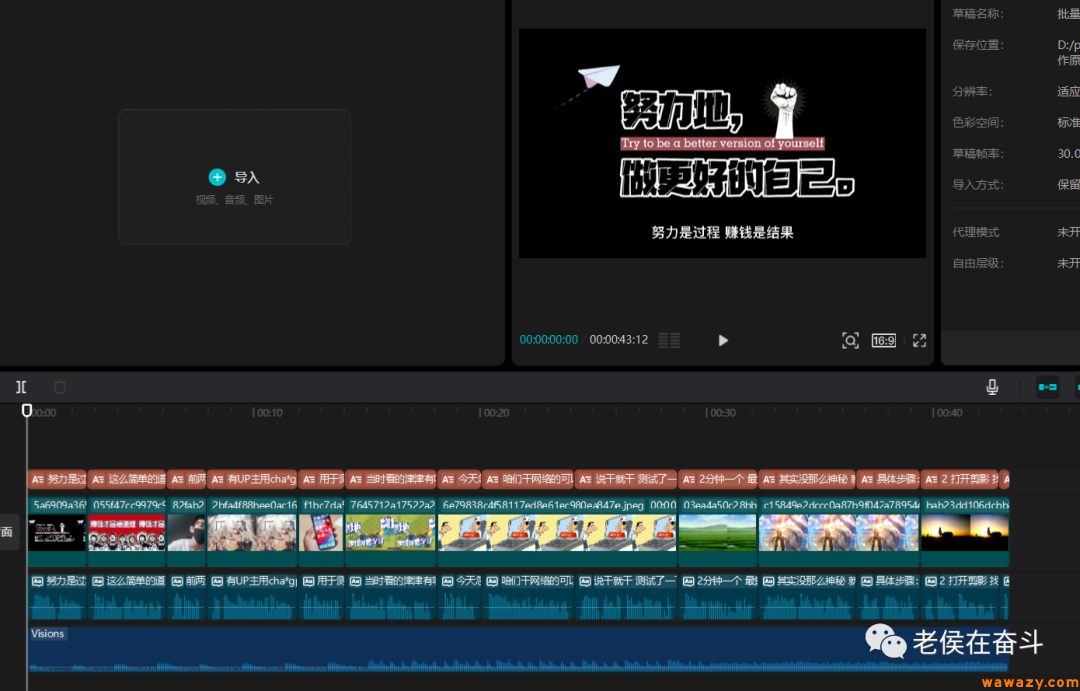Open the 16:9 aspect ratio selector

pos(883,340)
